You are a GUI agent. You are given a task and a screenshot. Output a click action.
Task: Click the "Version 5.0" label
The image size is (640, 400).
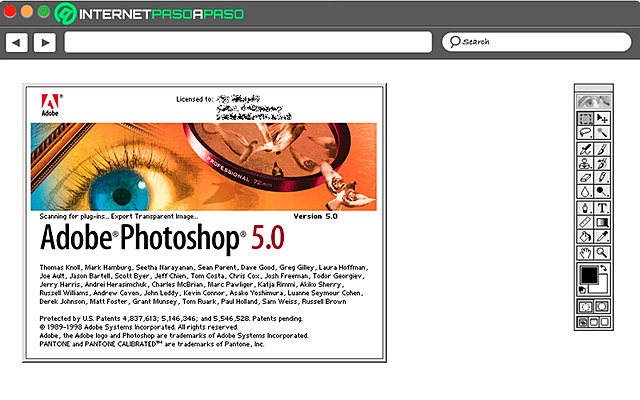click(316, 216)
